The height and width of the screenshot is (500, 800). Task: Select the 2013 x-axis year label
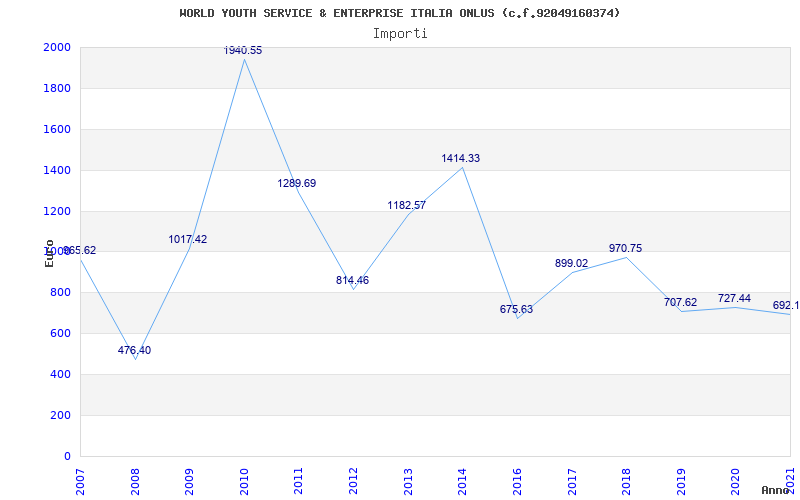coord(408,481)
